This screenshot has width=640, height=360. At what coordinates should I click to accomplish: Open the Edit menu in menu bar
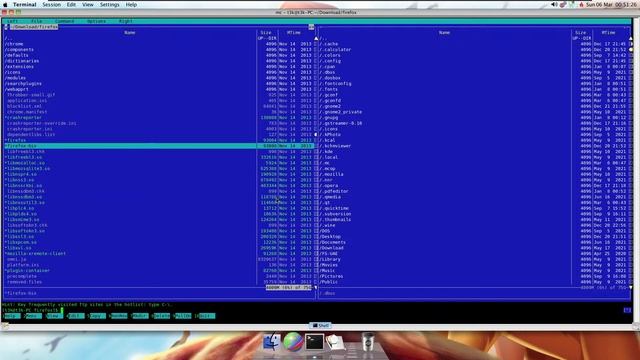[71, 4]
